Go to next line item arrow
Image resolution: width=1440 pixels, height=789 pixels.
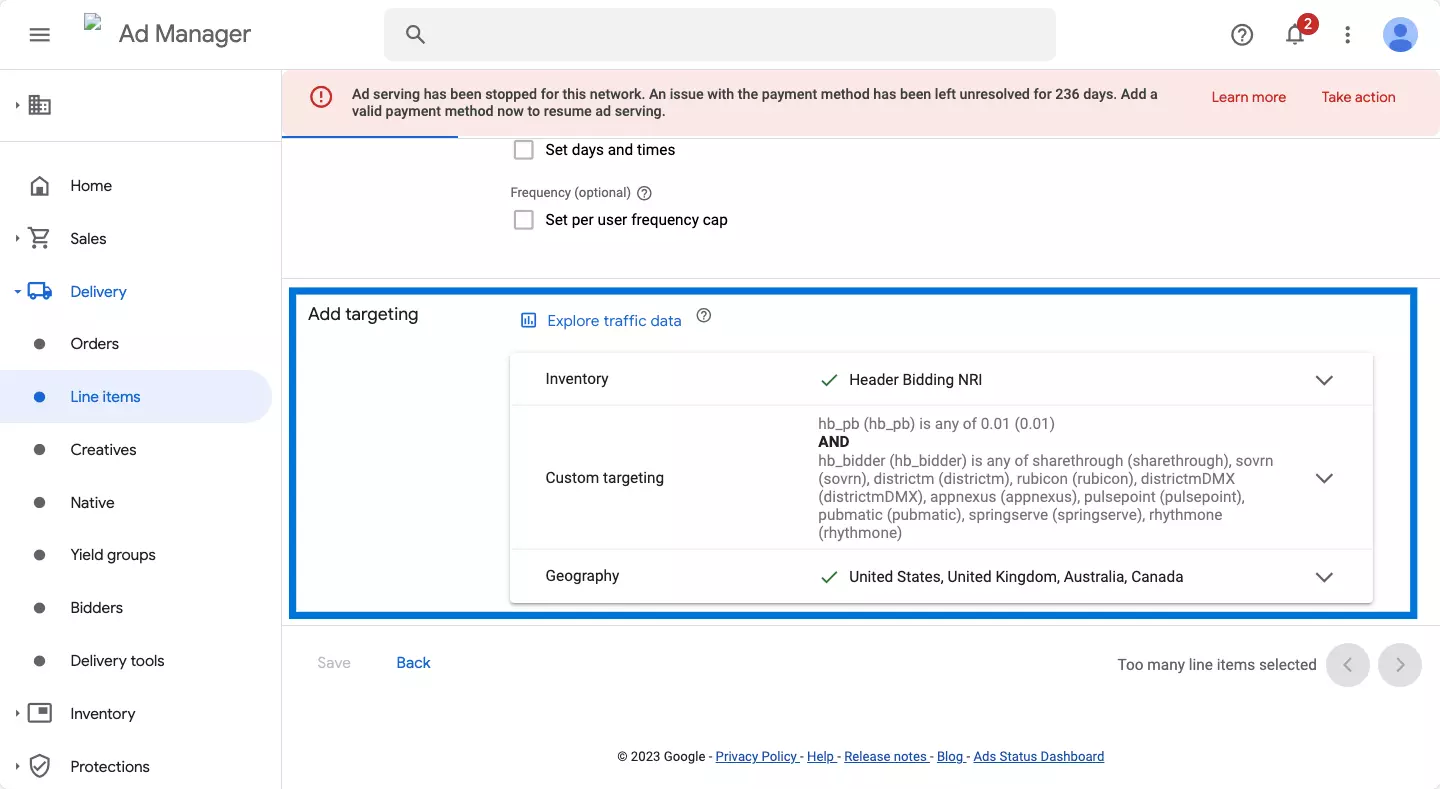click(1400, 665)
